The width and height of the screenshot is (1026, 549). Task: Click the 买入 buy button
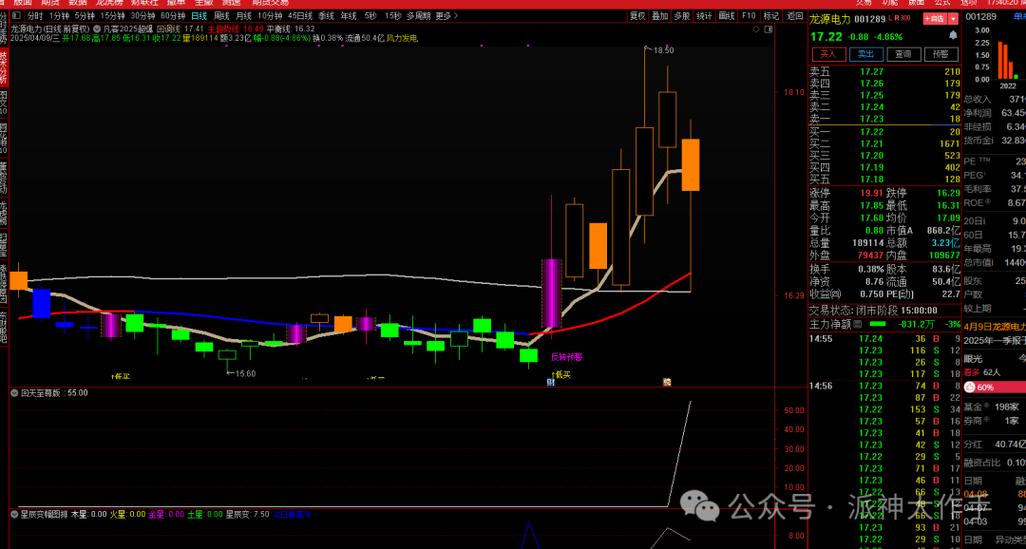pyautogui.click(x=828, y=54)
